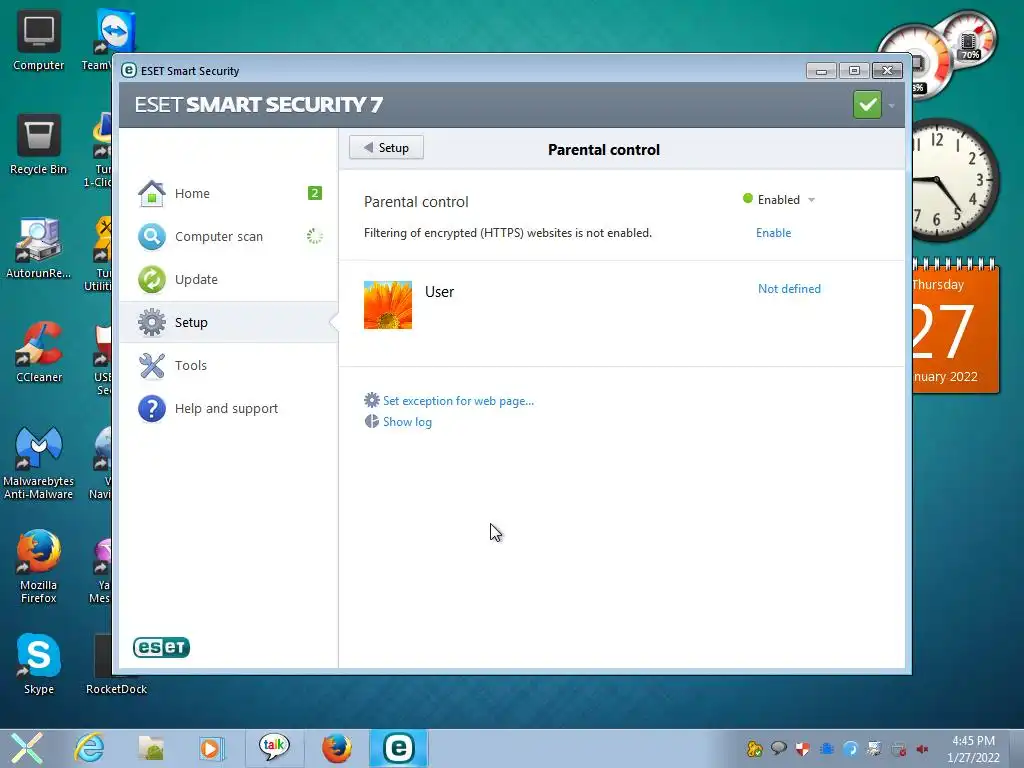Click the ESET logo at sidebar bottom
This screenshot has height=768, width=1024.
point(161,647)
